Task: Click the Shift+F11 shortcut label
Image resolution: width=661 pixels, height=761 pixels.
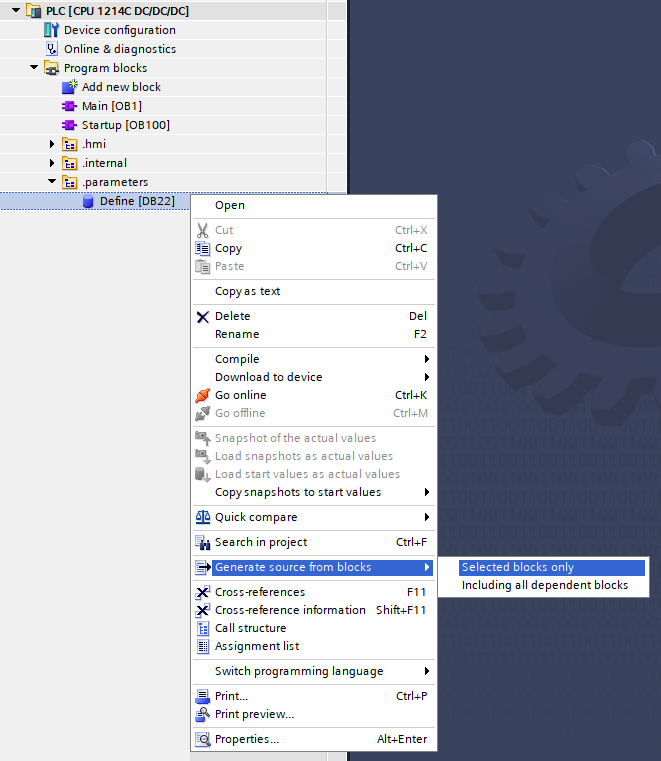Action: tap(401, 611)
